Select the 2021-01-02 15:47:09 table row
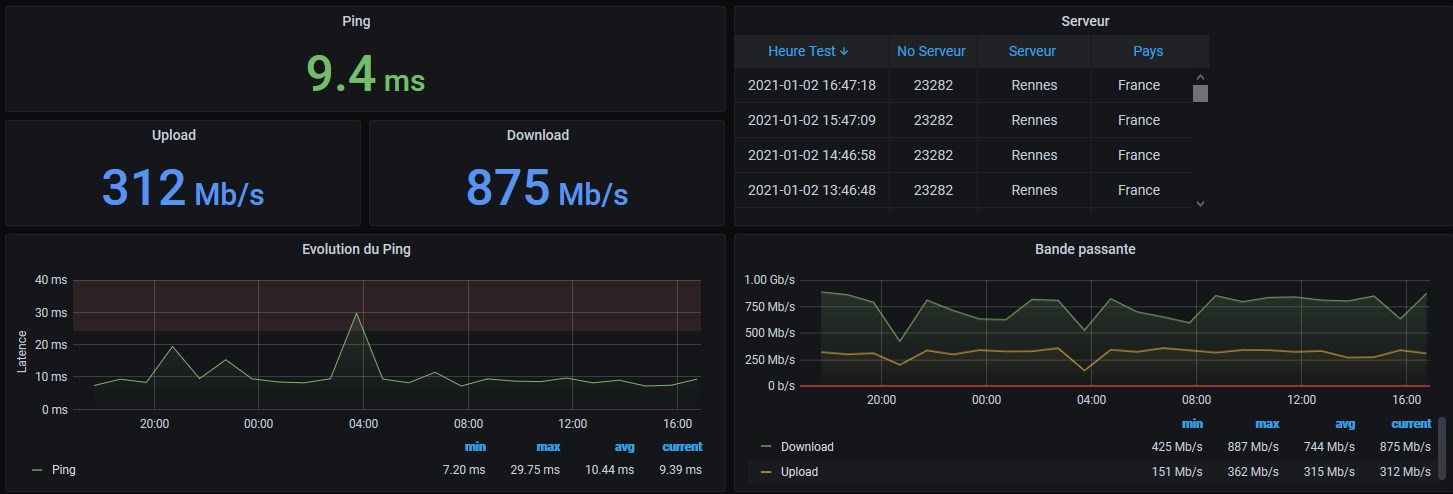This screenshot has height=494, width=1453. pyautogui.click(x=811, y=120)
